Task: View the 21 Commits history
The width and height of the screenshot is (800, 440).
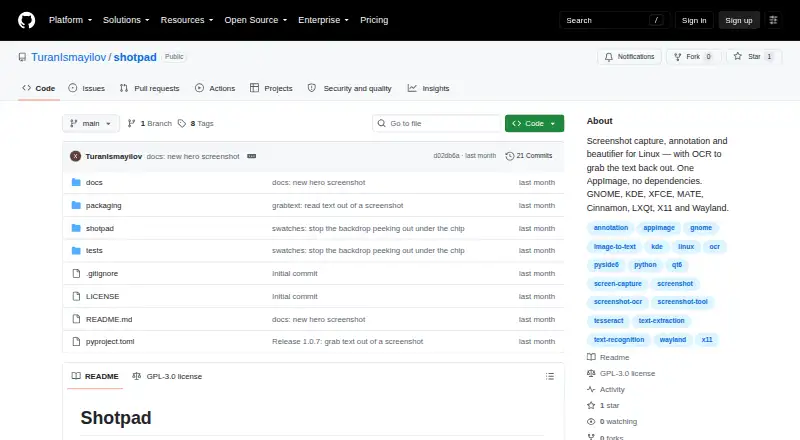Action: click(529, 156)
